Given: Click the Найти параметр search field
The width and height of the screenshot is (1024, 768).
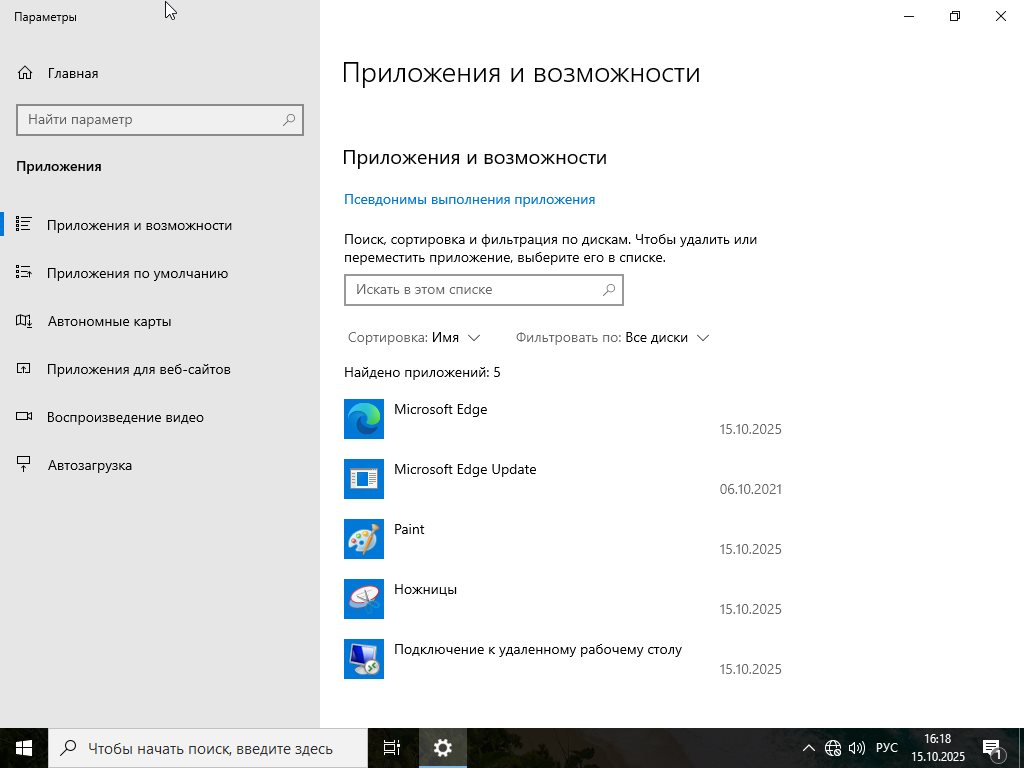Looking at the screenshot, I should tap(150, 120).
